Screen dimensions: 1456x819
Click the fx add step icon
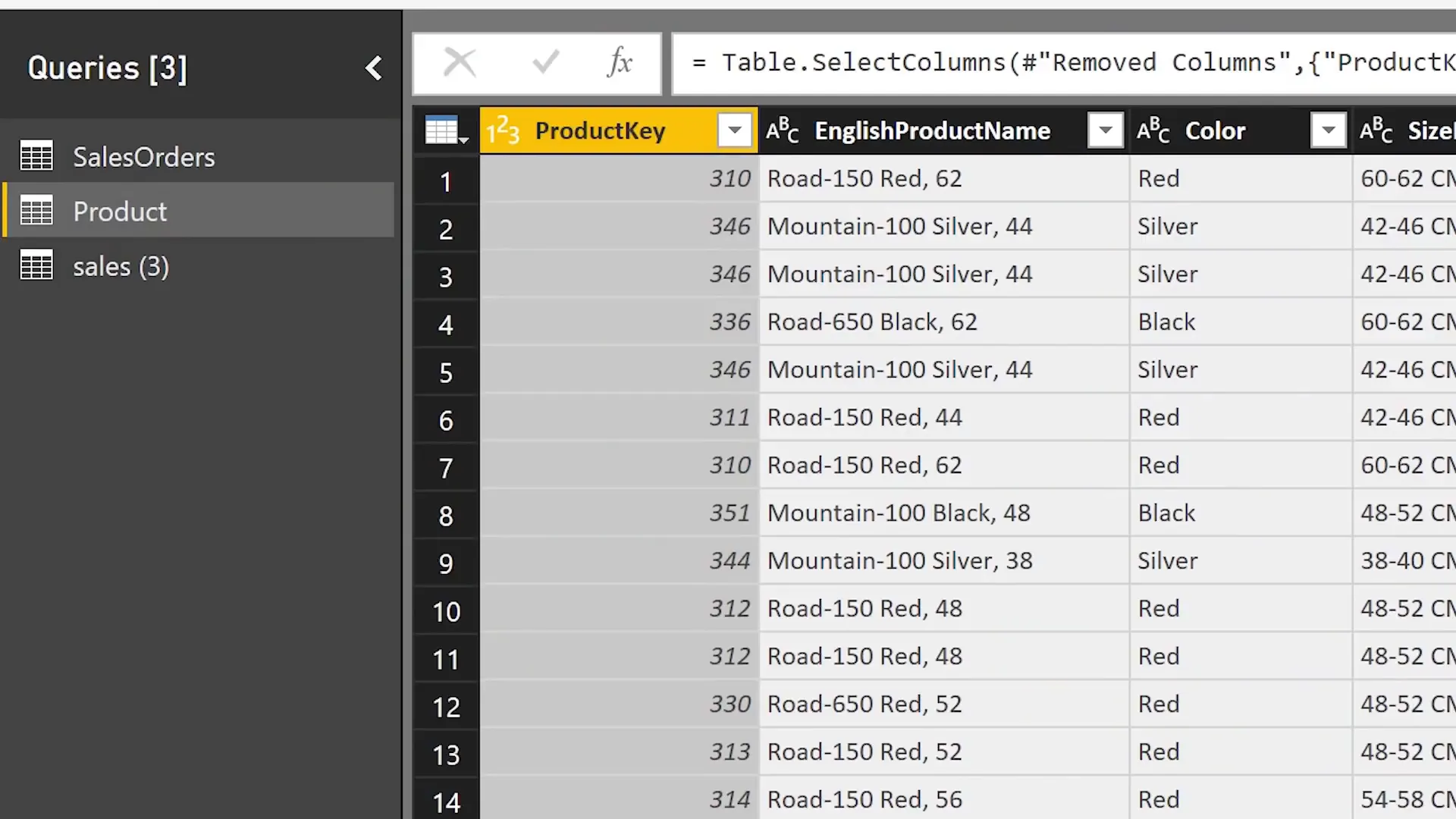click(x=620, y=63)
